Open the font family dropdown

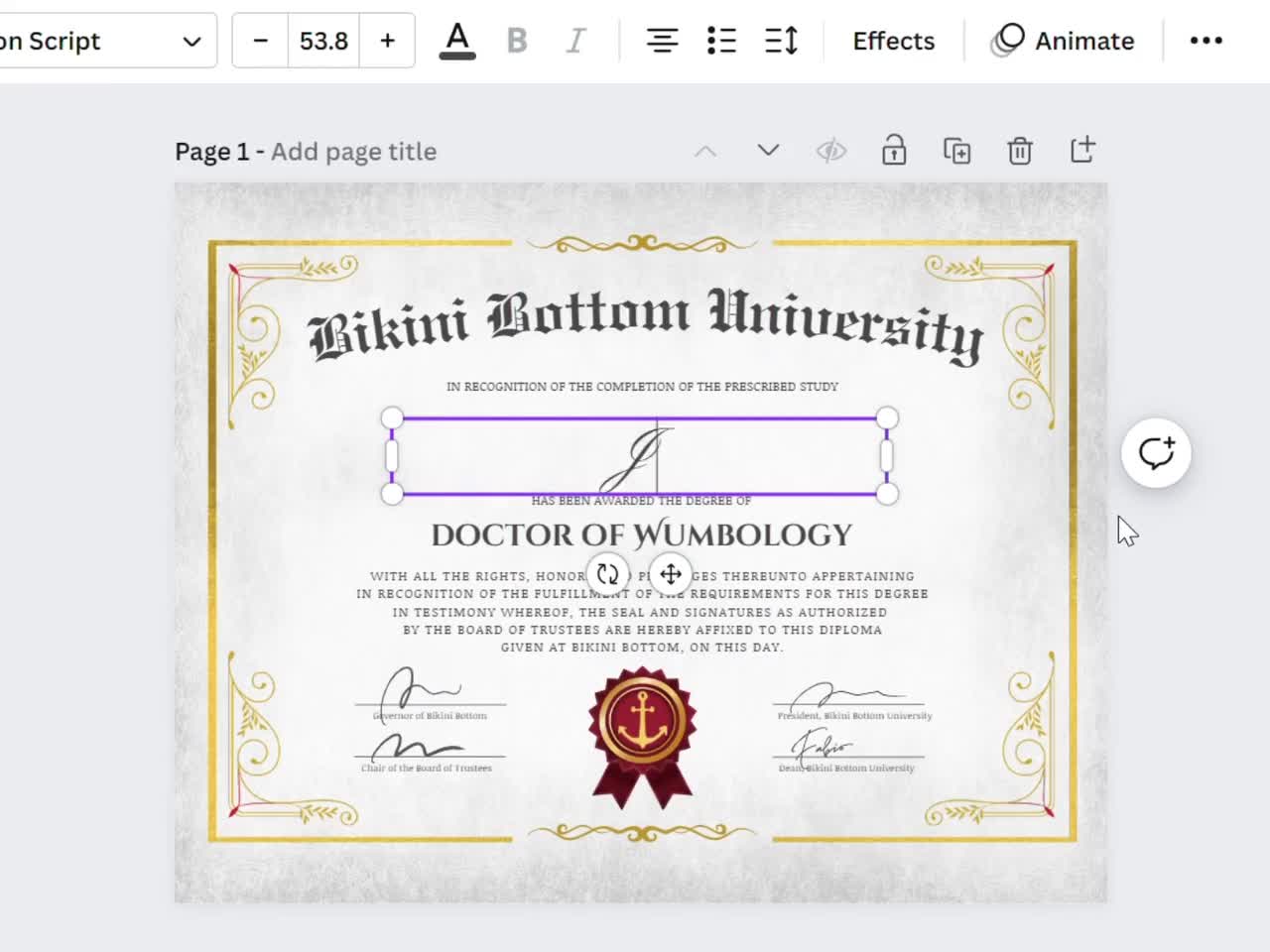(109, 41)
